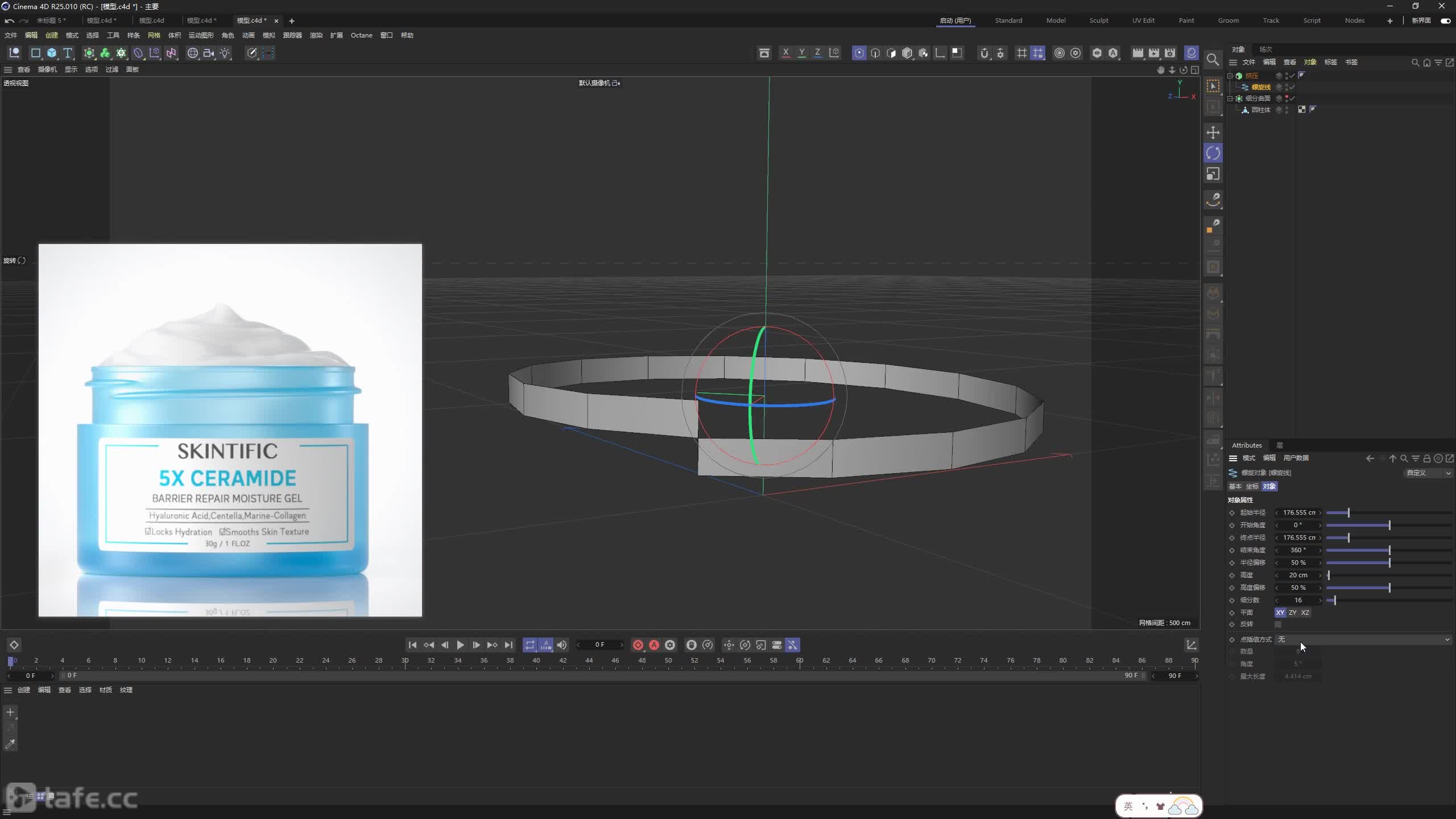
Task: Switch to the 坐标 attributes tab
Action: (x=1252, y=487)
